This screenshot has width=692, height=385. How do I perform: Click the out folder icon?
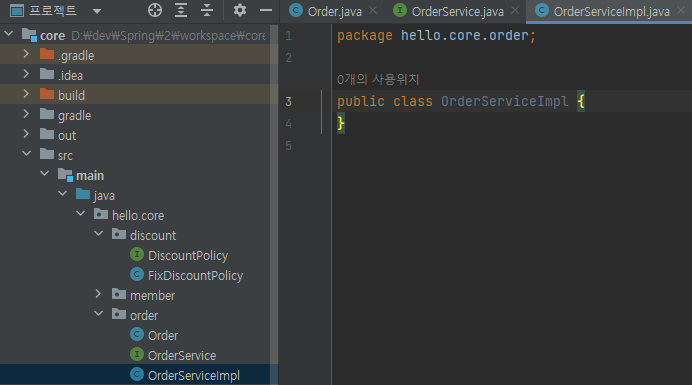pyautogui.click(x=47, y=134)
